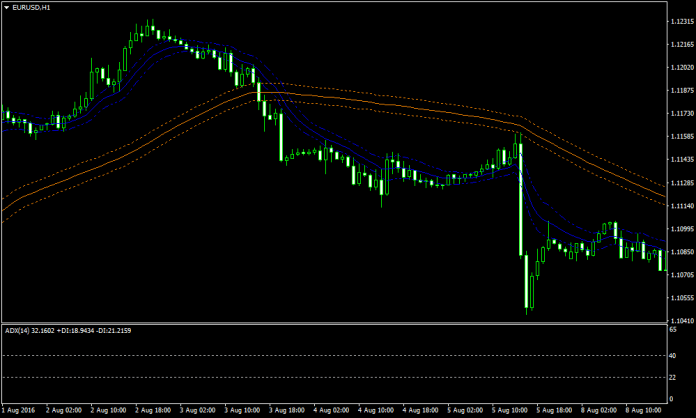This screenshot has height=418, width=696.
Task: Select the lower dashed orange envelope line
Action: (x=400, y=113)
